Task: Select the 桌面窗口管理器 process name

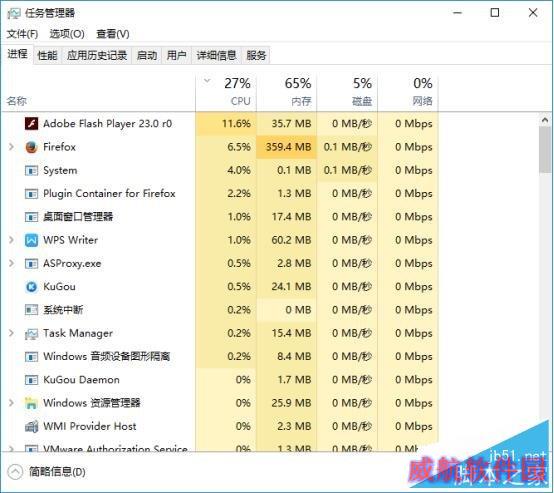Action: click(x=78, y=217)
